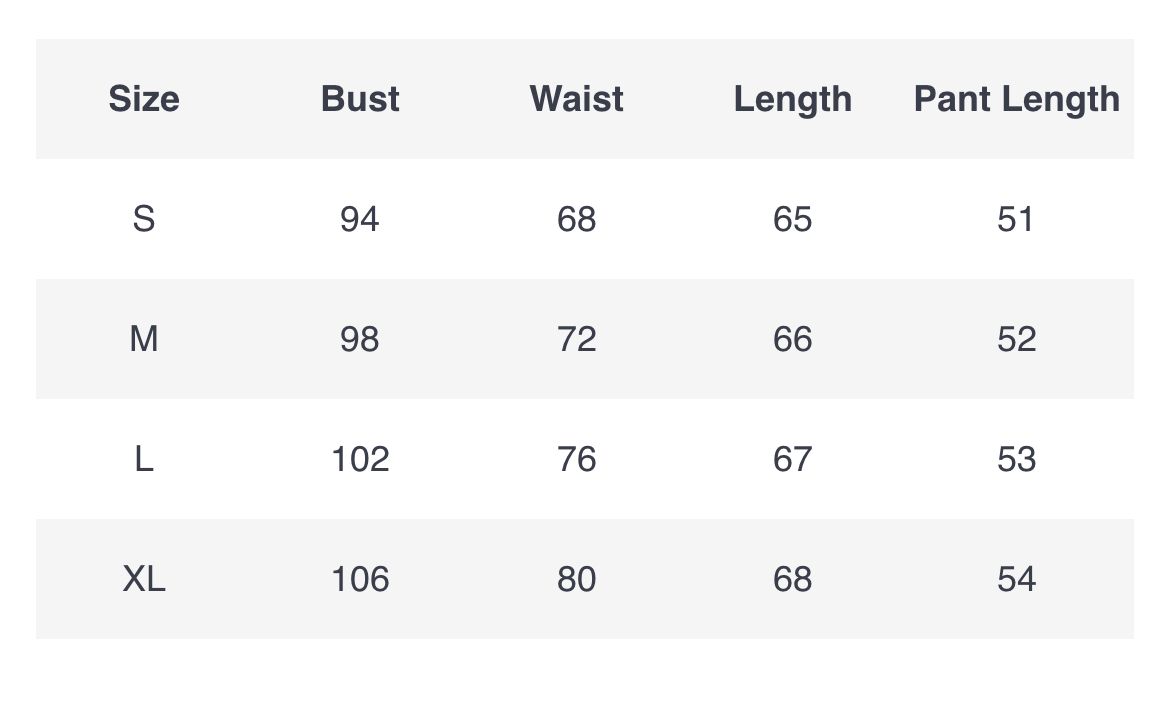Image resolution: width=1170 pixels, height=710 pixels.
Task: Select the M size row label
Action: [x=144, y=339]
